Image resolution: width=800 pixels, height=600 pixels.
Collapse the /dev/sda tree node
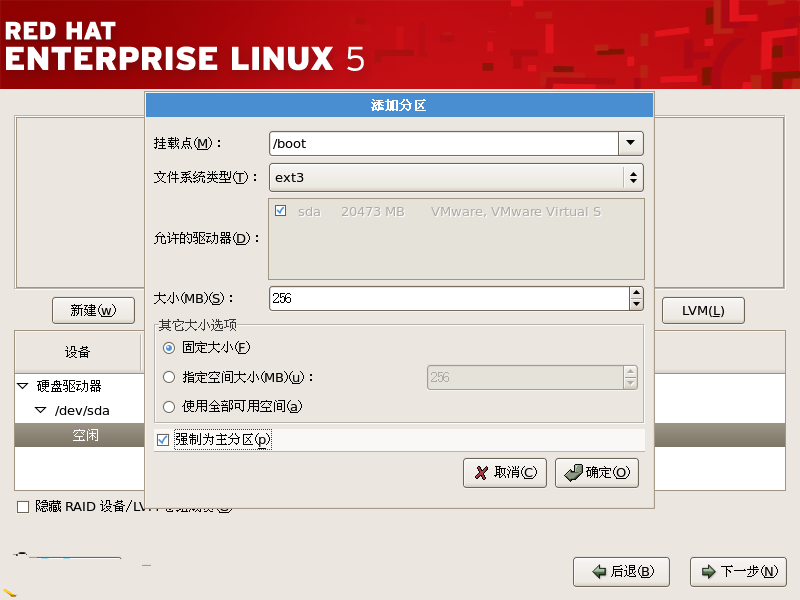click(41, 410)
